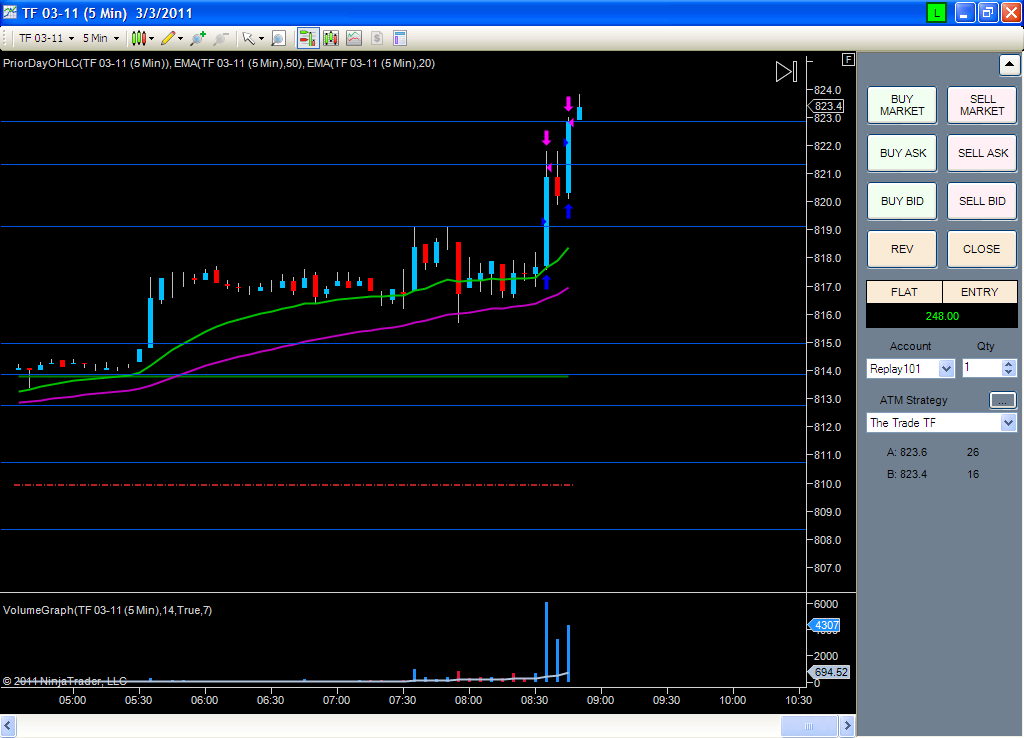The width and height of the screenshot is (1024, 738).
Task: Click the REV reverse position button
Action: tap(902, 249)
